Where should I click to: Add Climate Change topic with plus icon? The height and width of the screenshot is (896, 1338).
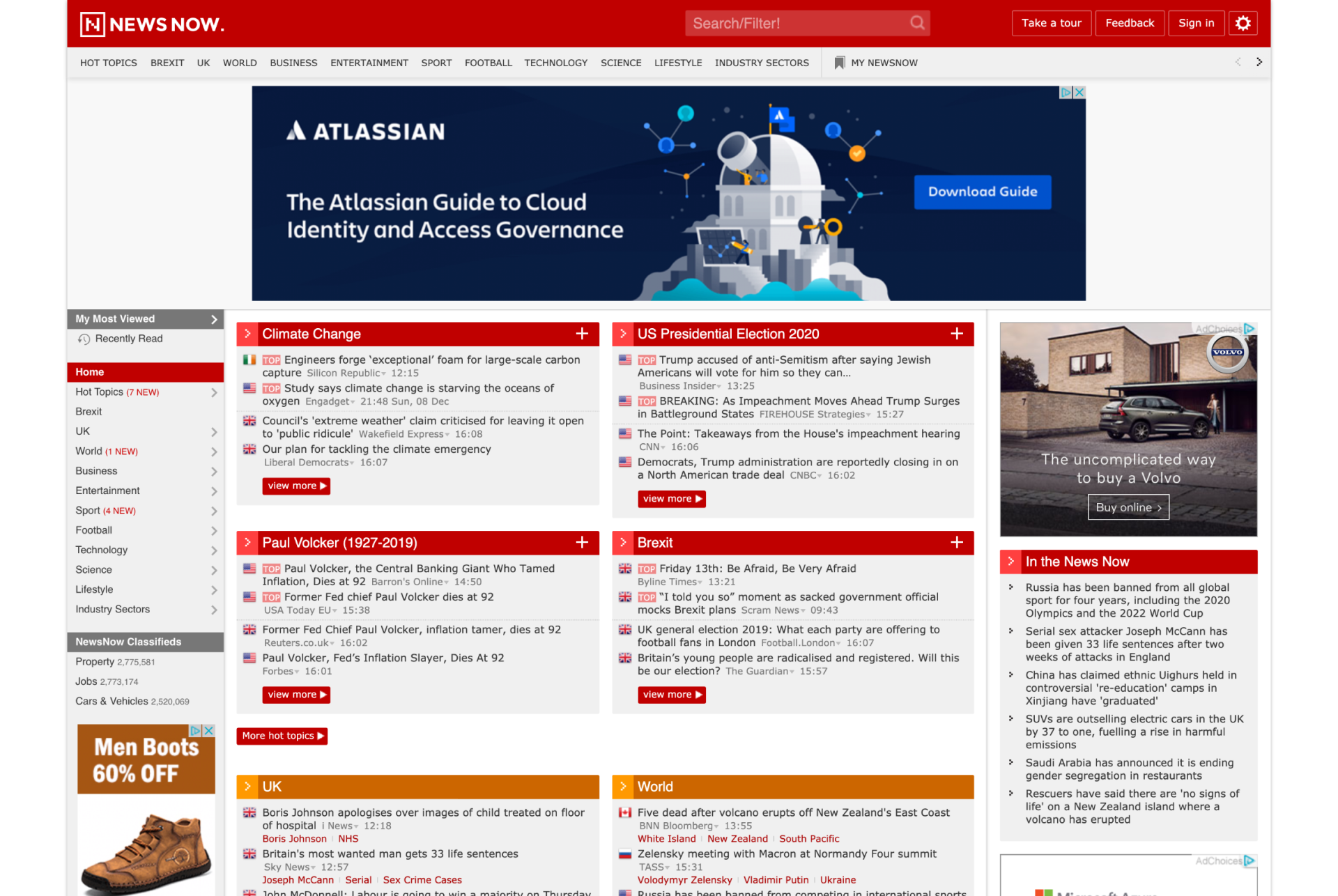click(582, 334)
